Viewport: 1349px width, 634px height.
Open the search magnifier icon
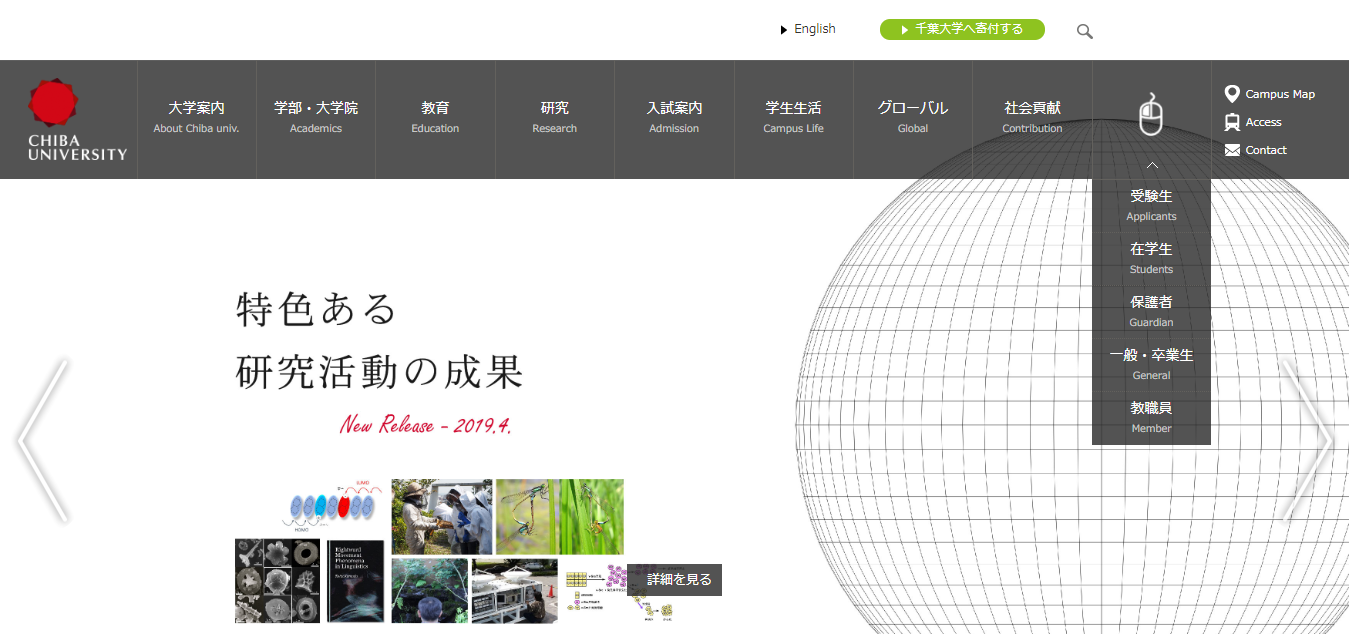[1084, 31]
